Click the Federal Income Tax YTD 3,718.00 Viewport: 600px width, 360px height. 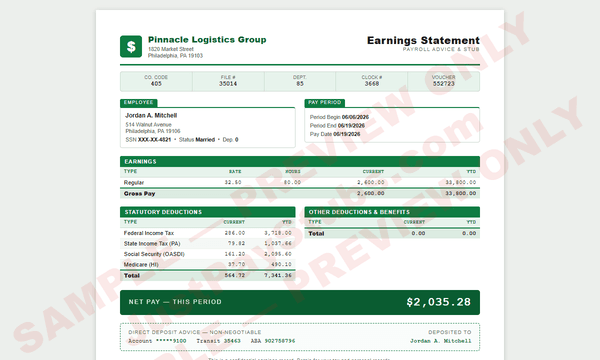[278, 233]
